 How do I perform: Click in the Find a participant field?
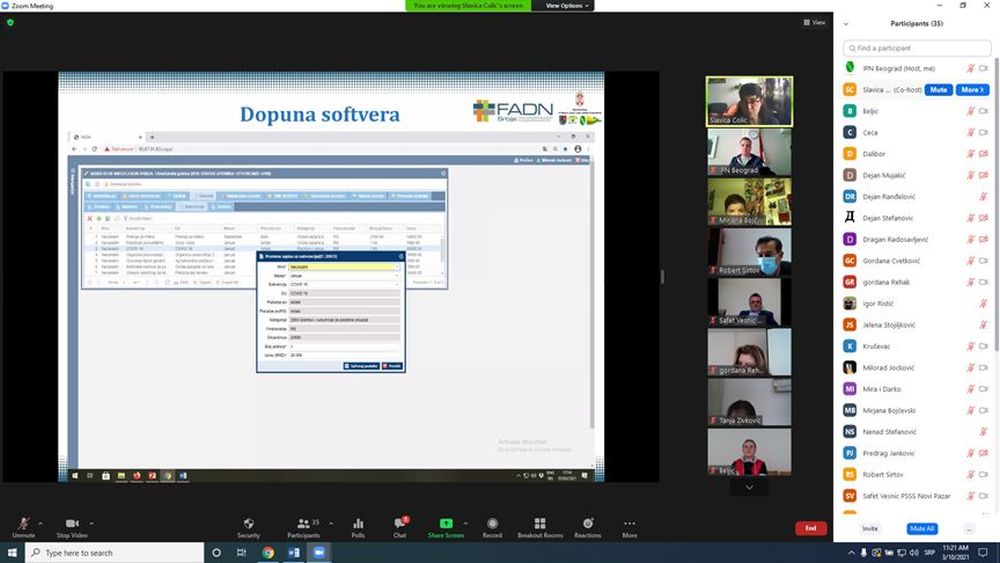917,48
